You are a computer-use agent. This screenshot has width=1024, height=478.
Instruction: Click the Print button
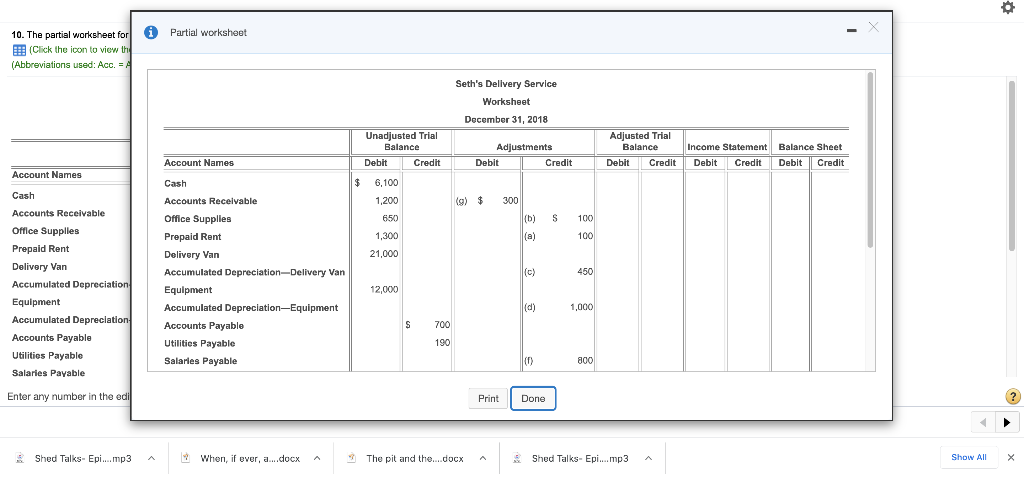click(x=488, y=398)
